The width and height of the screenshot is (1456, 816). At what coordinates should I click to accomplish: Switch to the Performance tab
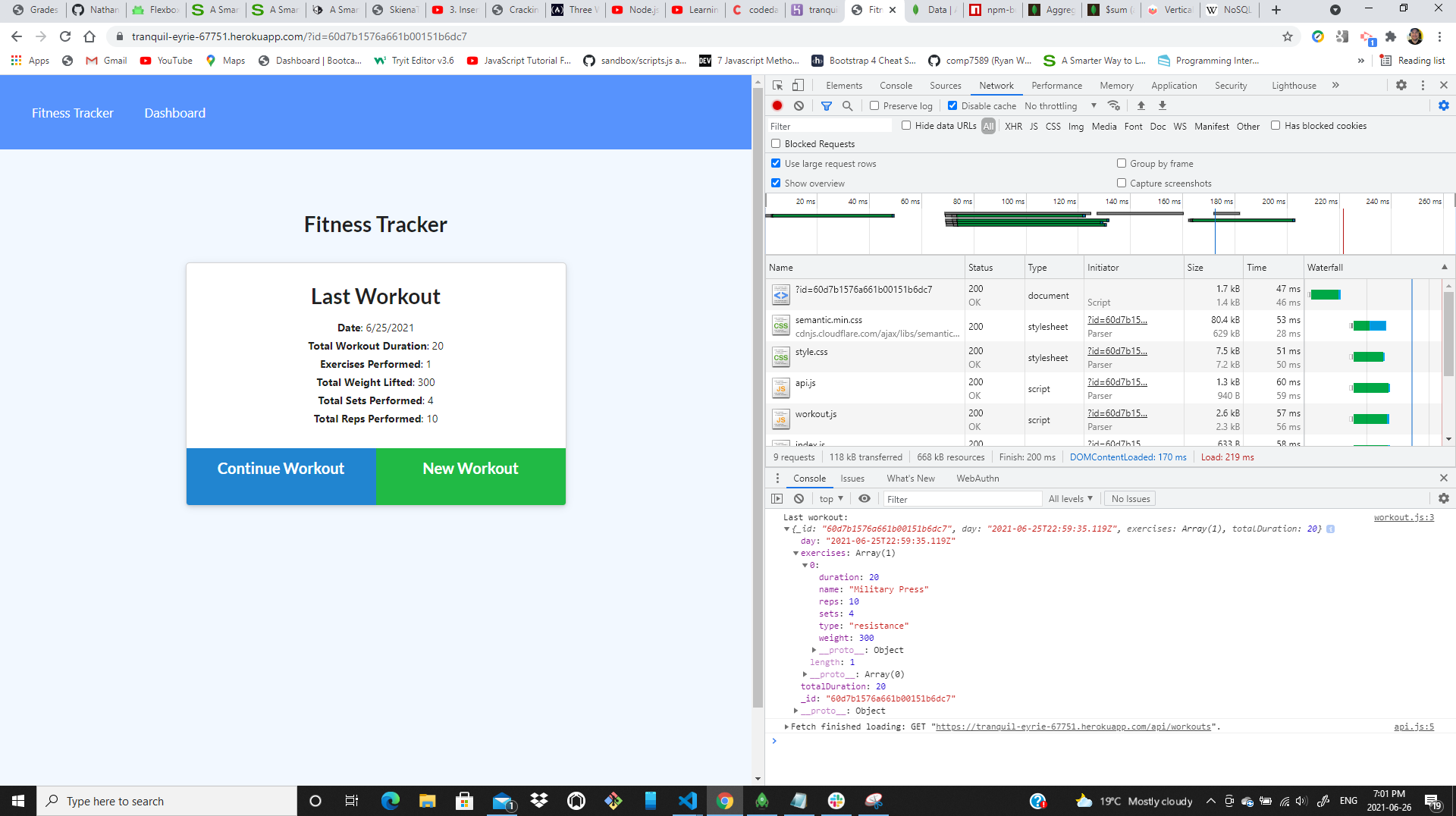click(x=1056, y=85)
